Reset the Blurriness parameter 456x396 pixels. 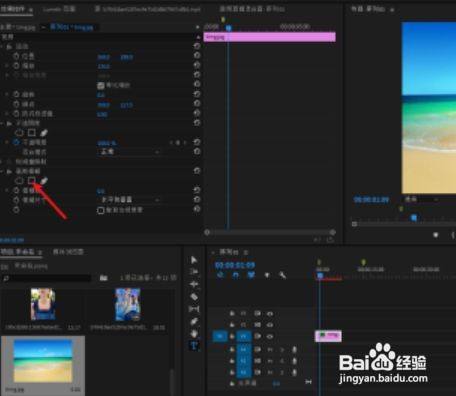point(197,190)
